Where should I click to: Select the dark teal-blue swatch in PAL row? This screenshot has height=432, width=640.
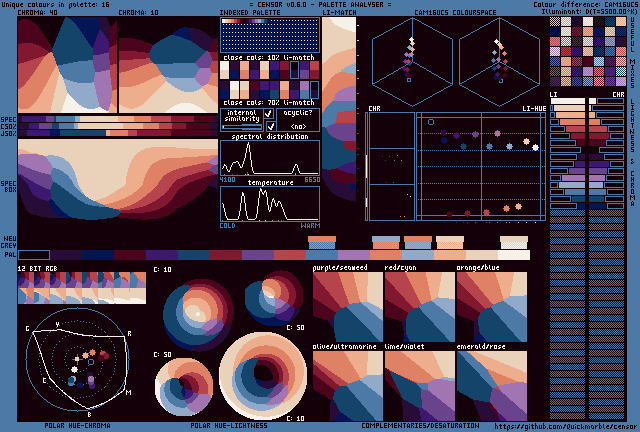pyautogui.click(x=194, y=255)
